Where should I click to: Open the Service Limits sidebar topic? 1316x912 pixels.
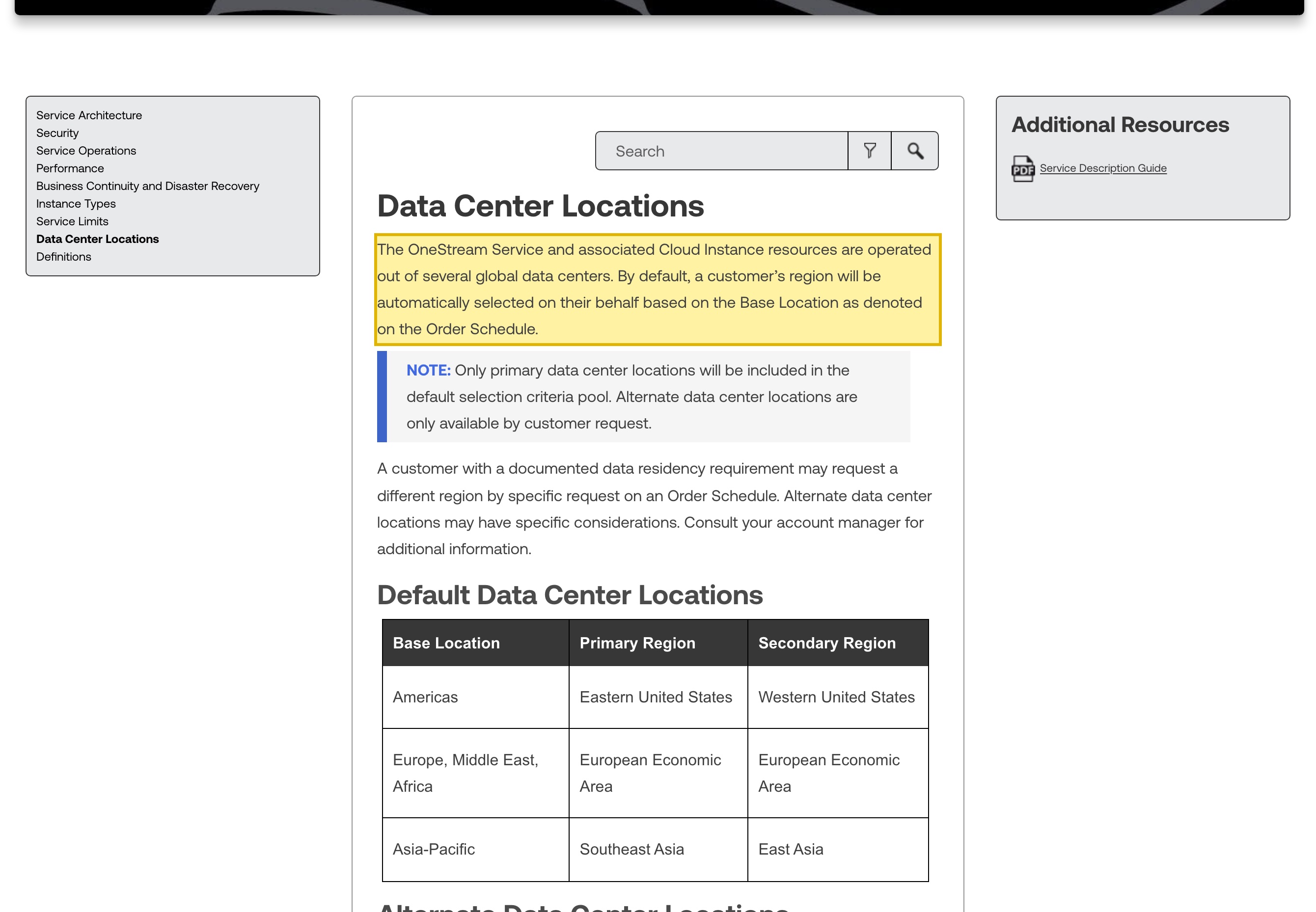point(73,222)
